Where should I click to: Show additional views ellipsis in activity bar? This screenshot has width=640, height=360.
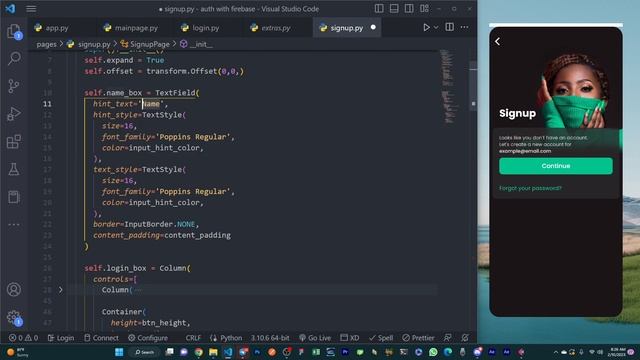(x=14, y=224)
